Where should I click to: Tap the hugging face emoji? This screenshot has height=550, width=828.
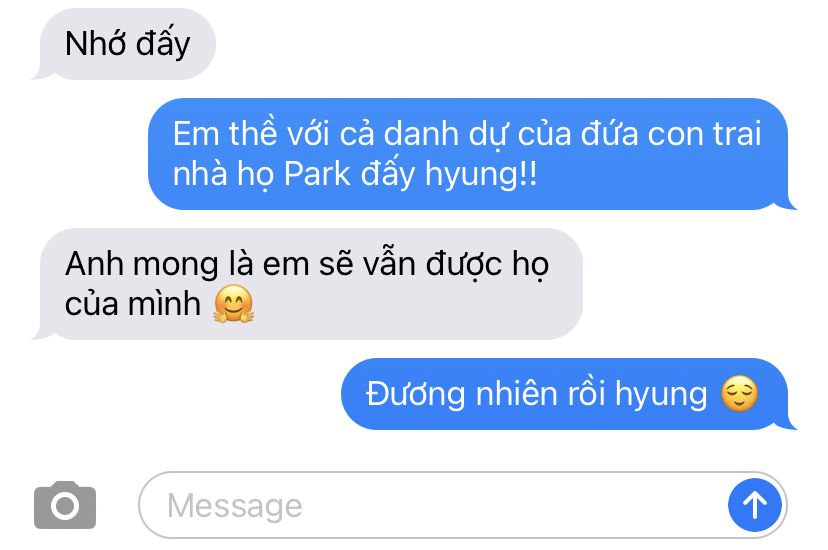click(233, 304)
